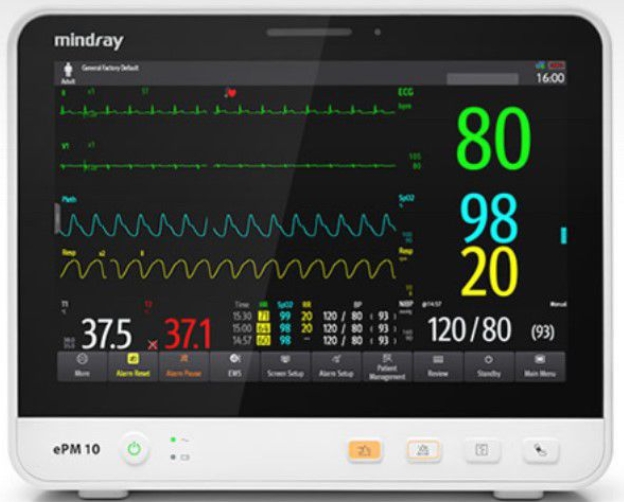Tap the NIBP label above 120/80
624x502 pixels.
(x=406, y=304)
